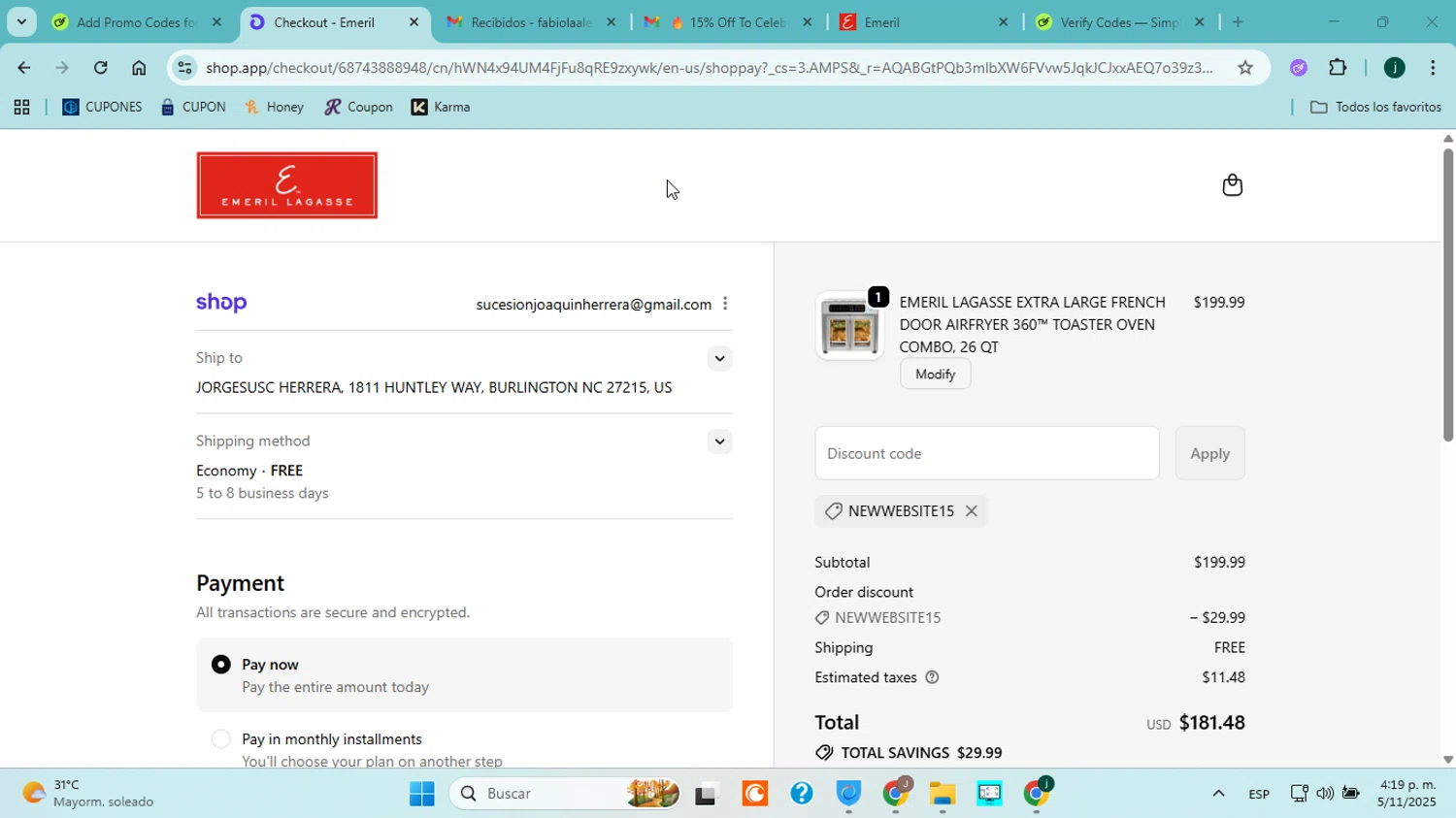Screen dimensions: 1456x818
Task: Open the Chrome profile avatar
Action: click(x=1395, y=68)
